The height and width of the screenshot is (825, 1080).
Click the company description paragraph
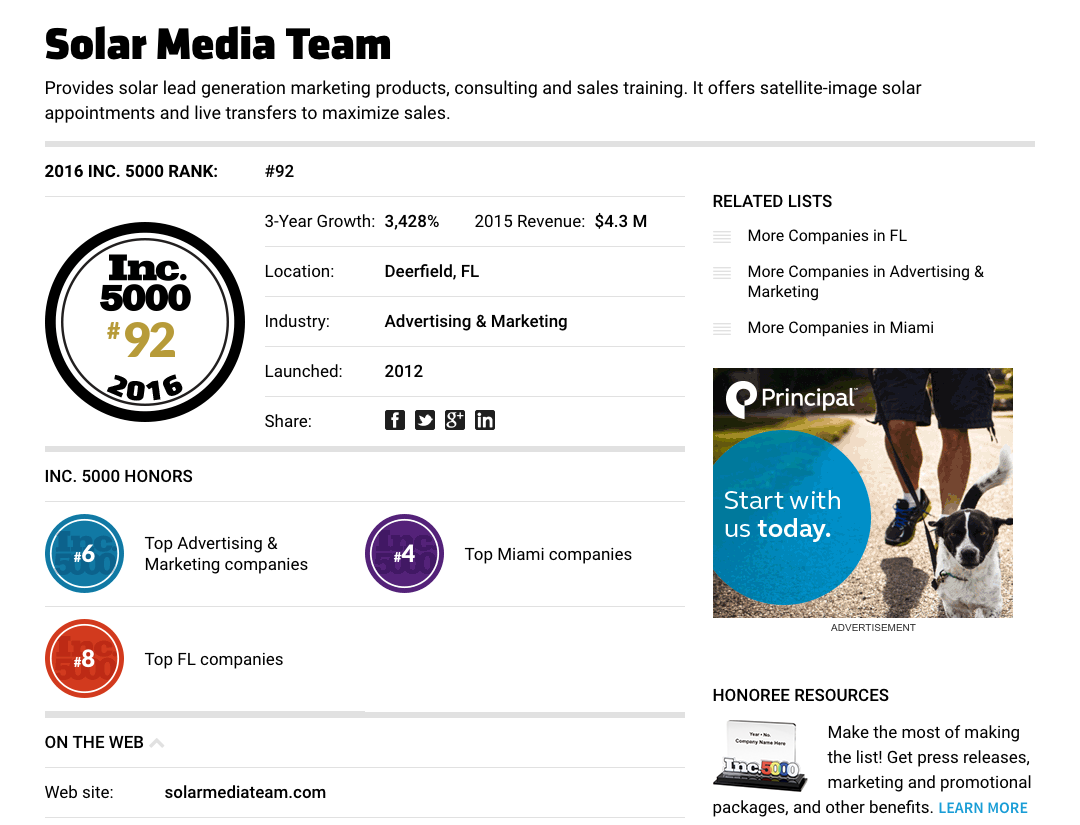point(483,101)
